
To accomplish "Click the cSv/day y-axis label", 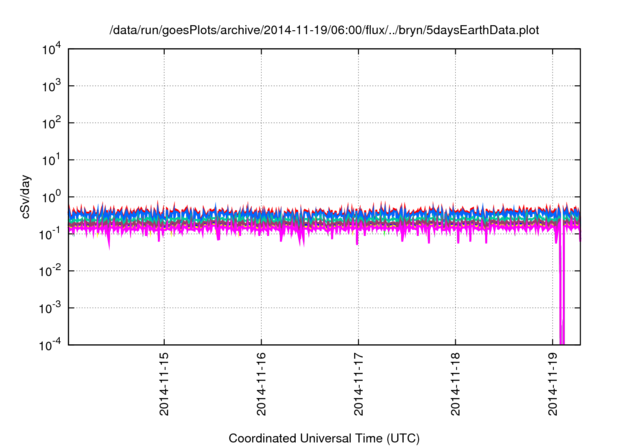I will coord(25,197).
